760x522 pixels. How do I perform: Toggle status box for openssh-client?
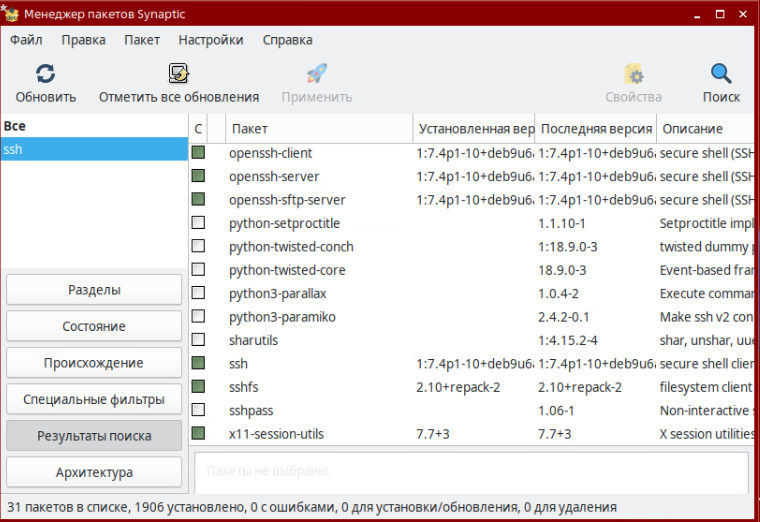click(198, 153)
